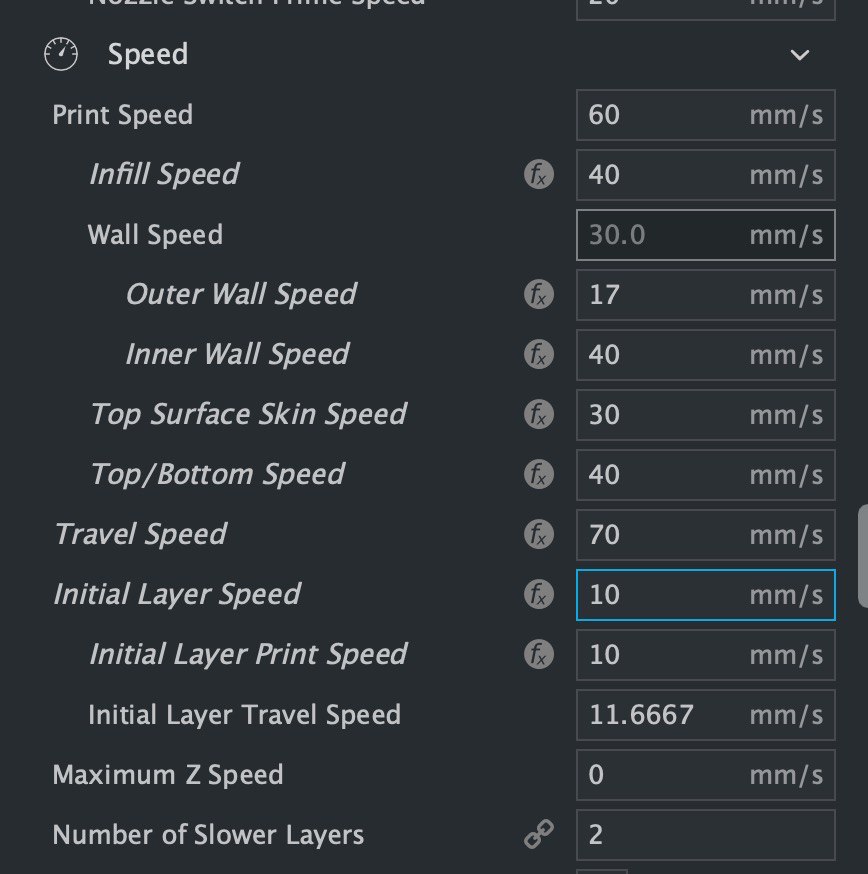The width and height of the screenshot is (868, 874).
Task: Edit the Travel Speed value of 70
Action: point(705,535)
